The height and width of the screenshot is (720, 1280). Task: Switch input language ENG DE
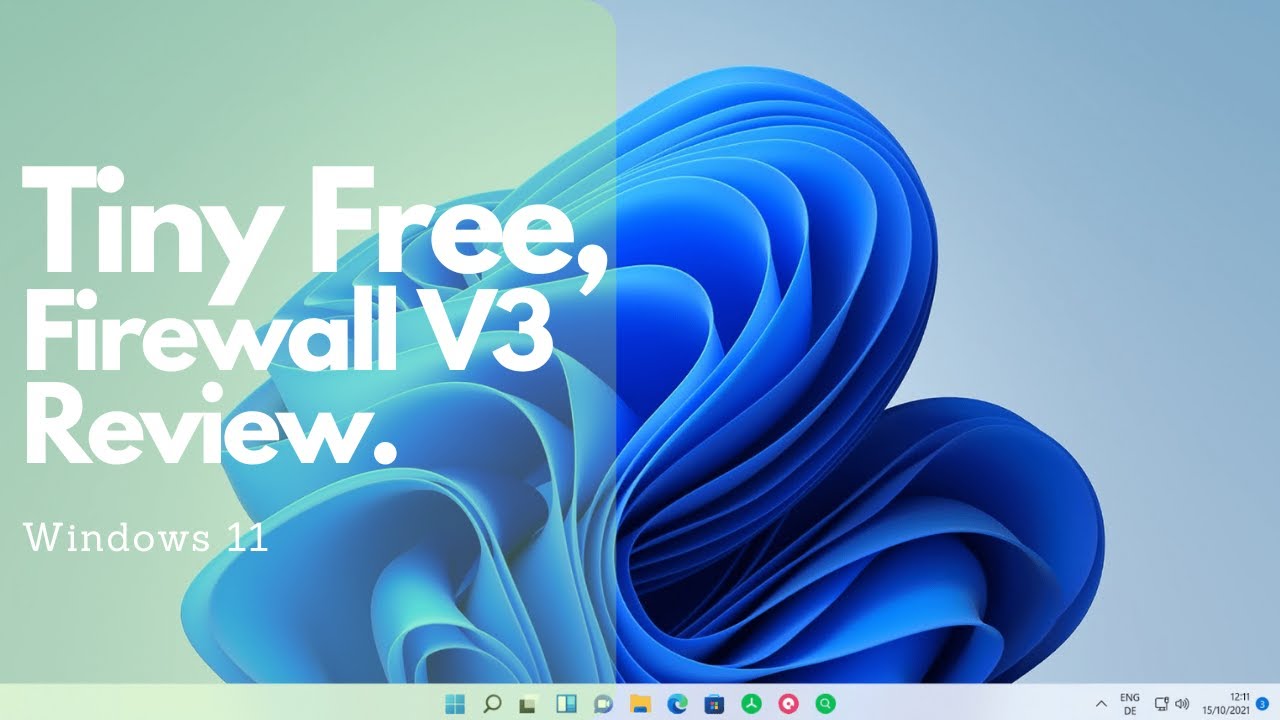[x=1130, y=704]
